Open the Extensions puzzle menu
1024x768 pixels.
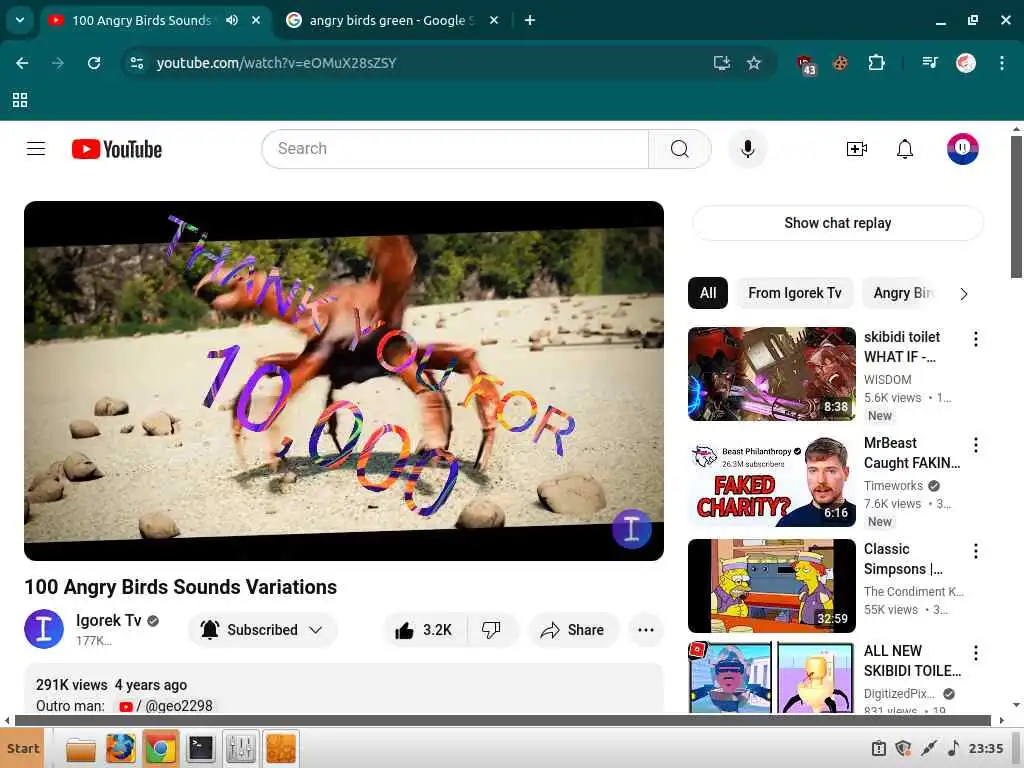click(876, 63)
